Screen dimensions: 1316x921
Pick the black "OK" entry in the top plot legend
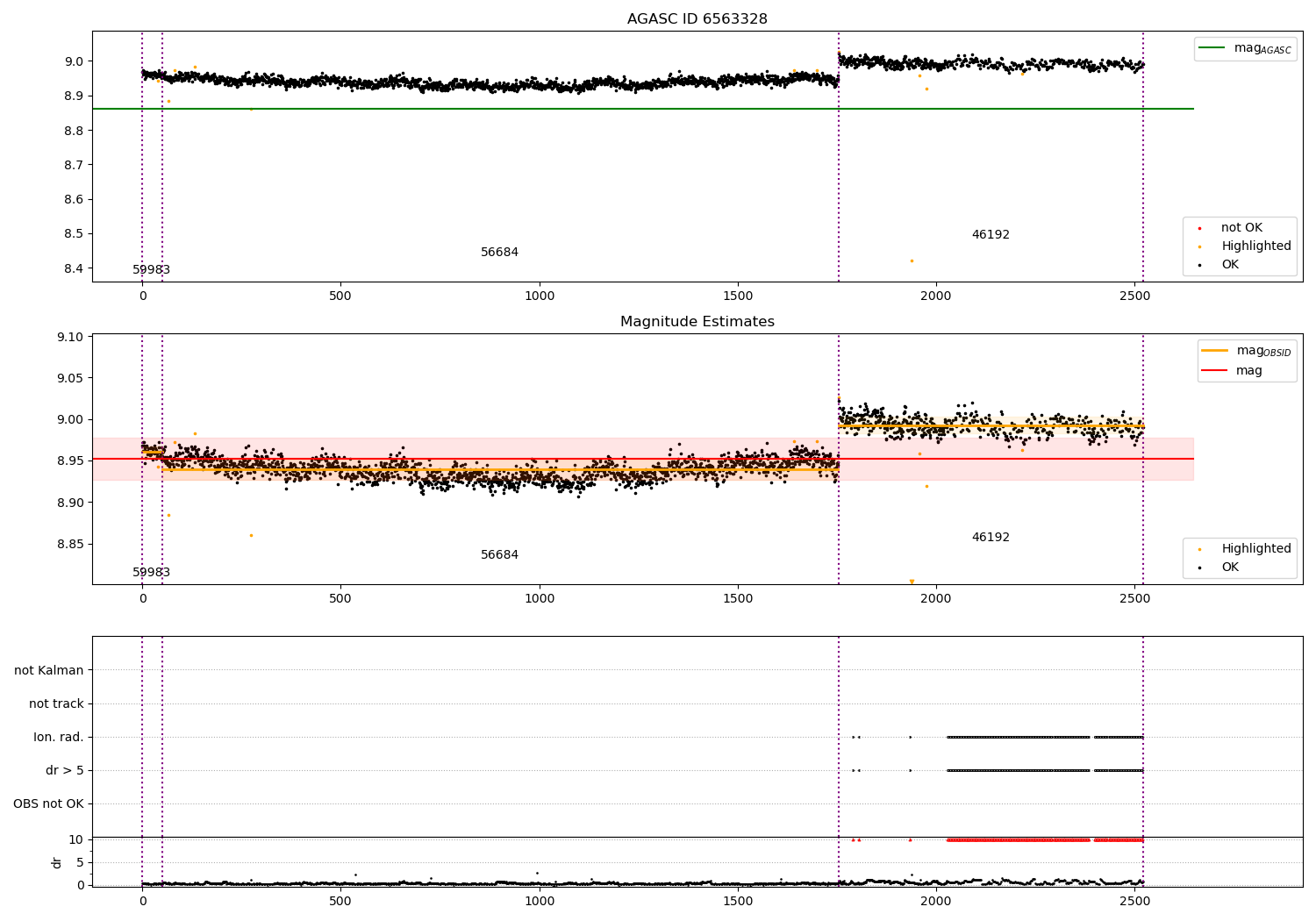tap(1229, 265)
